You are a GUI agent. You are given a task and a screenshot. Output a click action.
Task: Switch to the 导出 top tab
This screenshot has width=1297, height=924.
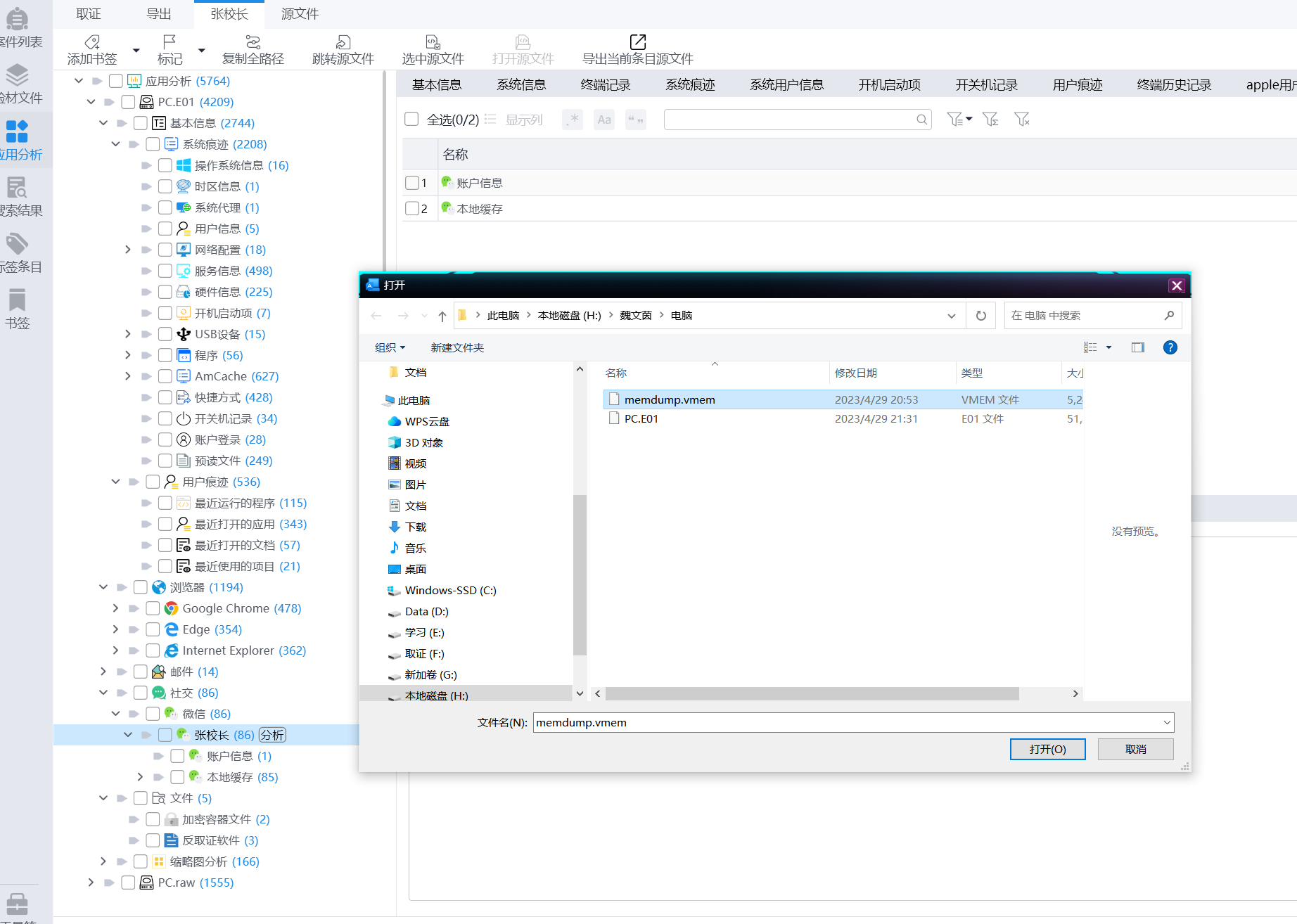coord(159,14)
